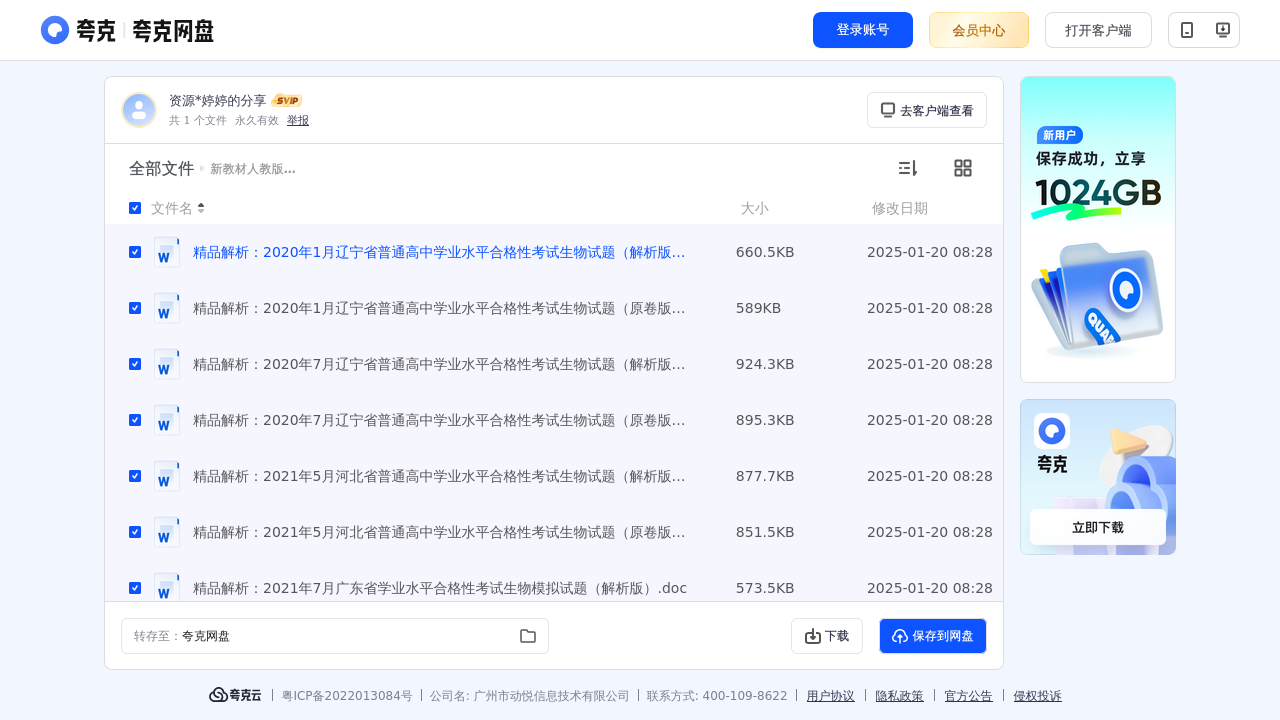The height and width of the screenshot is (720, 1280).
Task: Click the sharer's avatar icon
Action: click(x=139, y=110)
